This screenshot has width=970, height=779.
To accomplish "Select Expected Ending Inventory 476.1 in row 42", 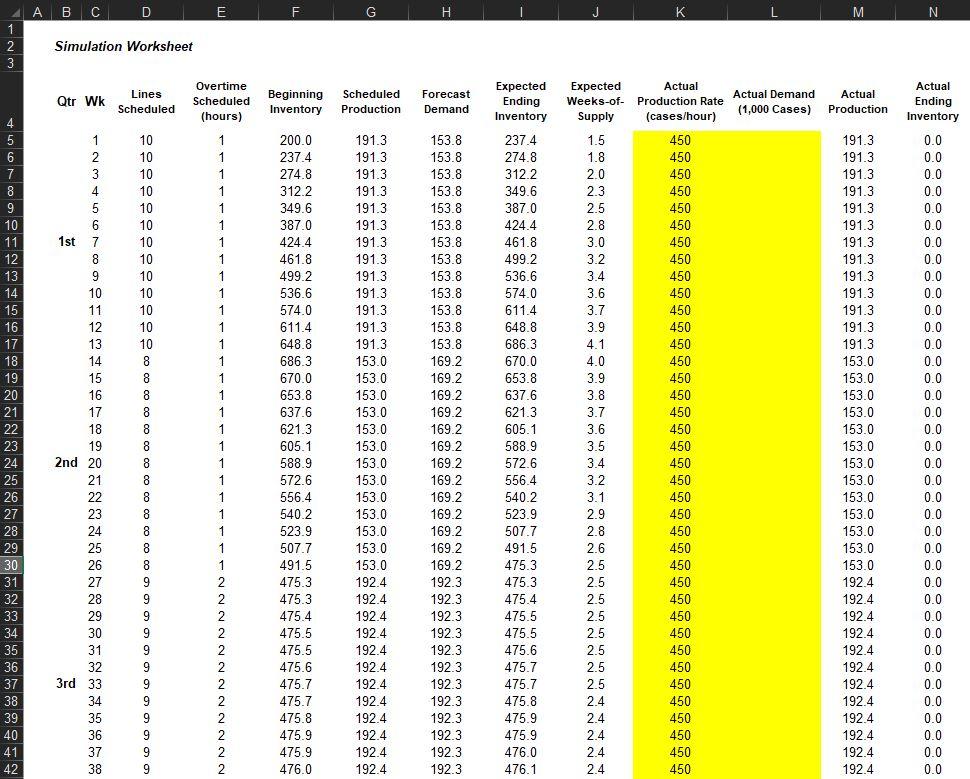I will [521, 769].
